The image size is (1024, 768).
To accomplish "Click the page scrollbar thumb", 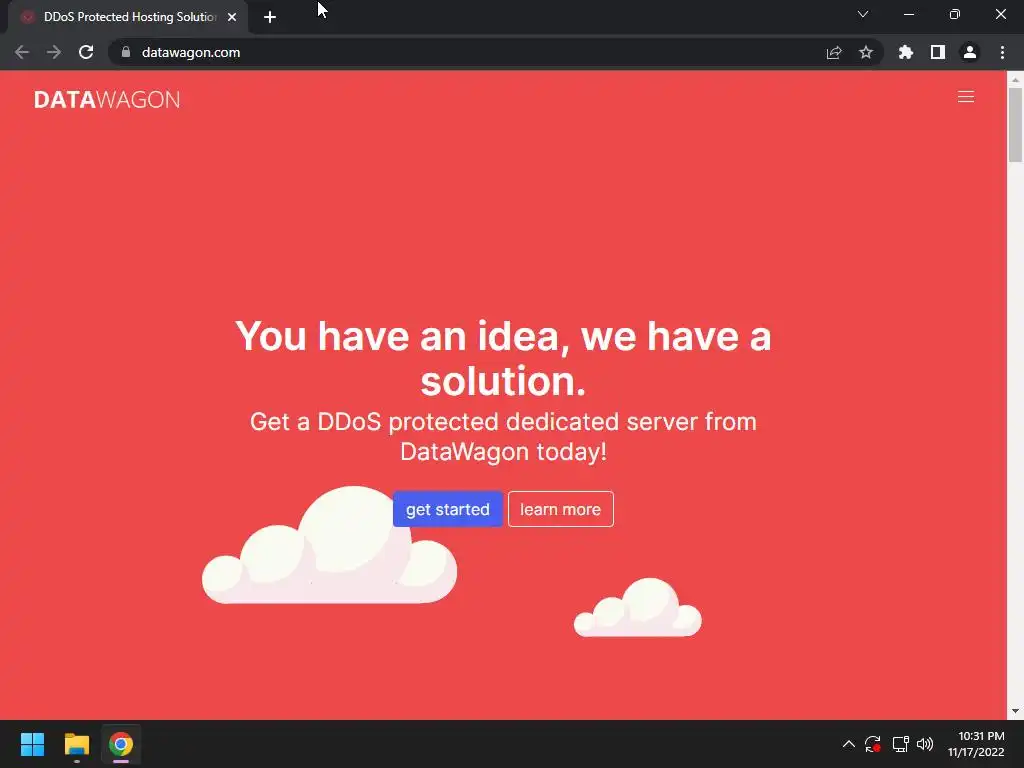I will coord(1015,124).
